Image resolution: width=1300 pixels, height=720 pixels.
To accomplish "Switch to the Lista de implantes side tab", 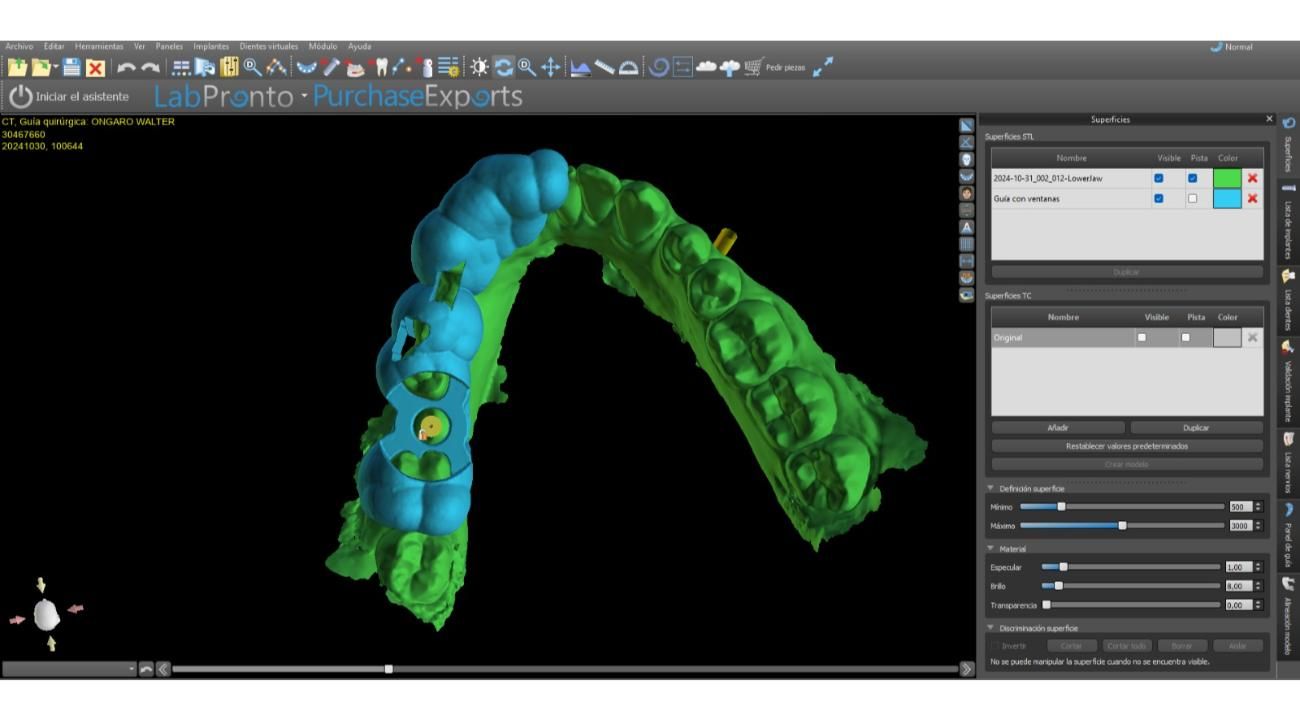I will pos(1288,222).
